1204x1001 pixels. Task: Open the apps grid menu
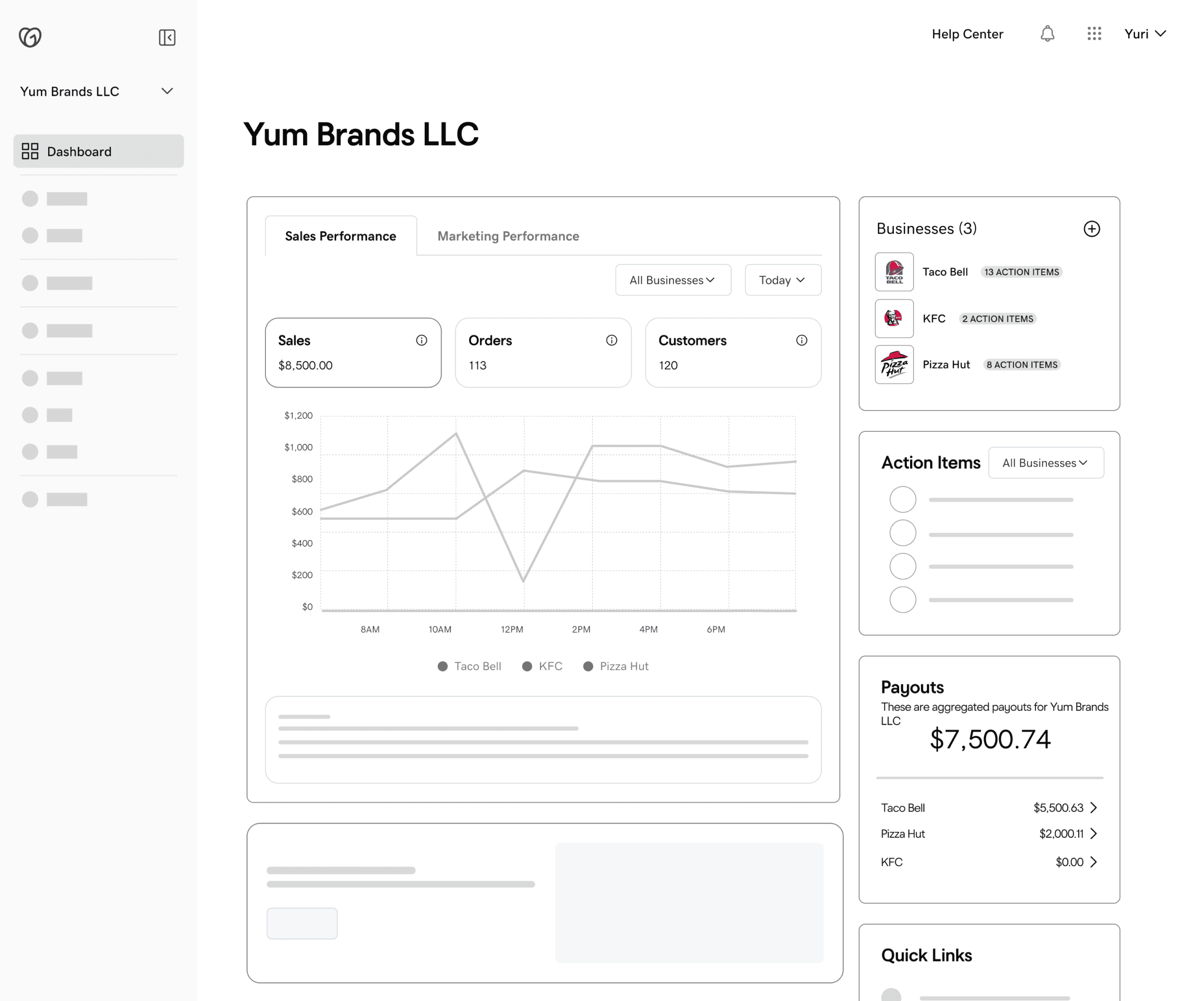1094,34
